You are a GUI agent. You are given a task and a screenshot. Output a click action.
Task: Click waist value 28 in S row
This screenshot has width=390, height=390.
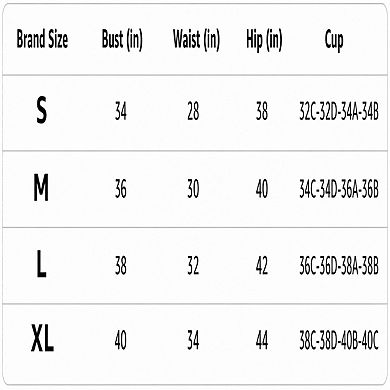pyautogui.click(x=193, y=111)
